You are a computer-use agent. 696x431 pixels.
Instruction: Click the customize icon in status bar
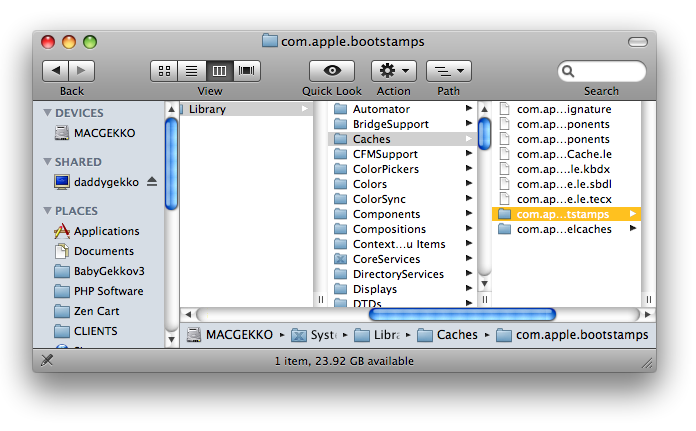(x=47, y=360)
